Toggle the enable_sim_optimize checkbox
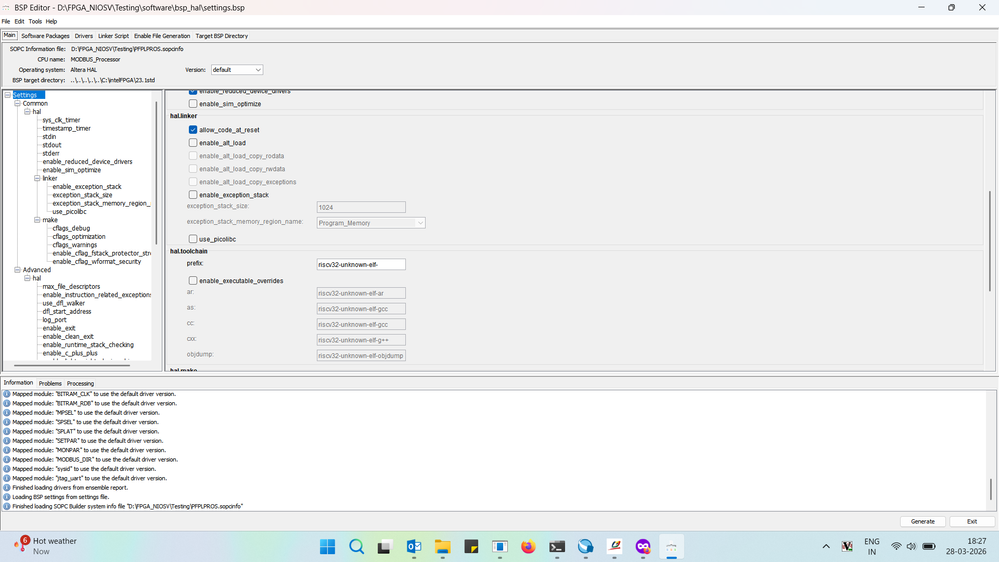Screen dimensions: 999x562 pyautogui.click(x=192, y=103)
